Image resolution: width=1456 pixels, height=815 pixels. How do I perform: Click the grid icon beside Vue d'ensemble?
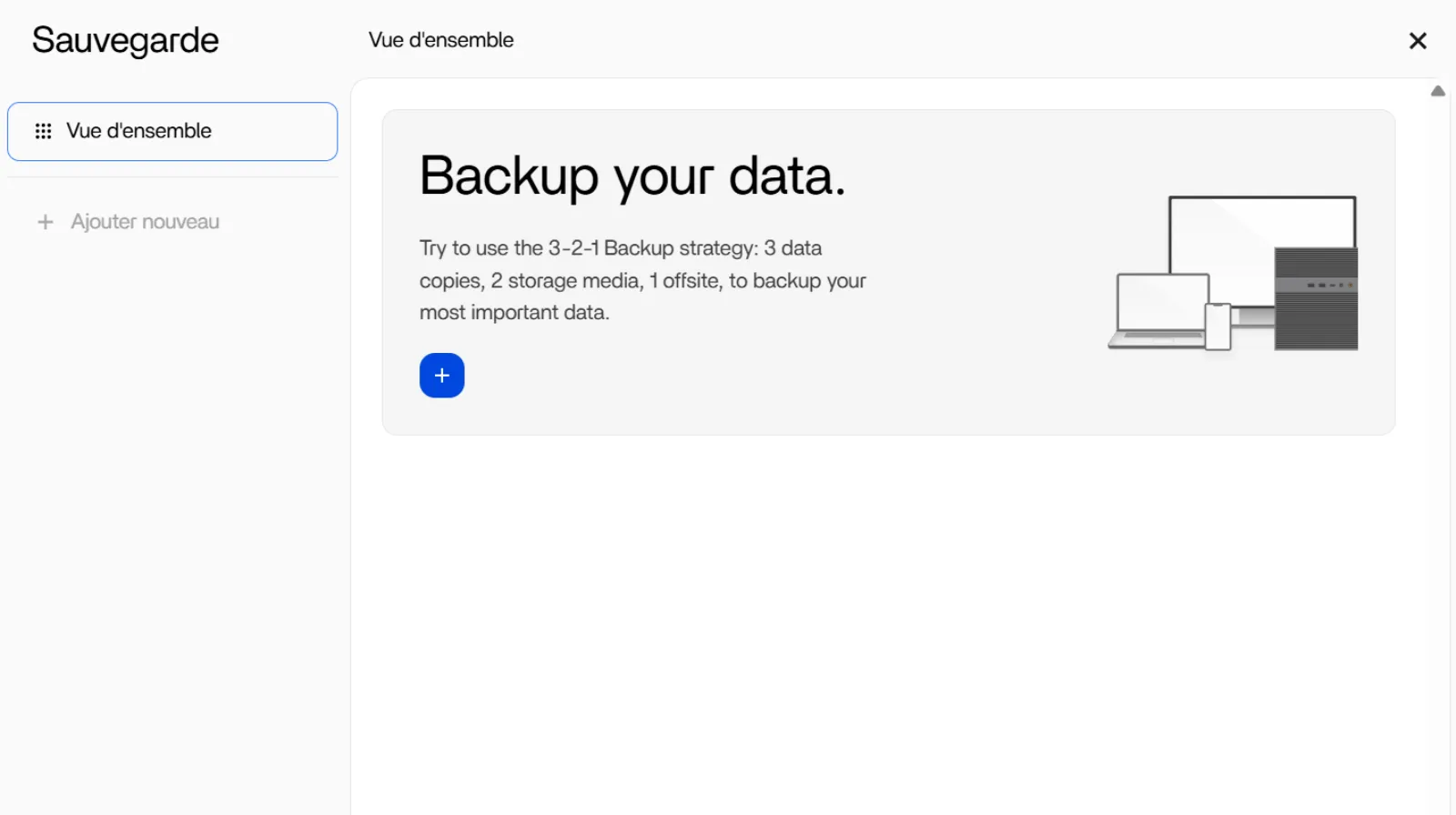coord(43,131)
